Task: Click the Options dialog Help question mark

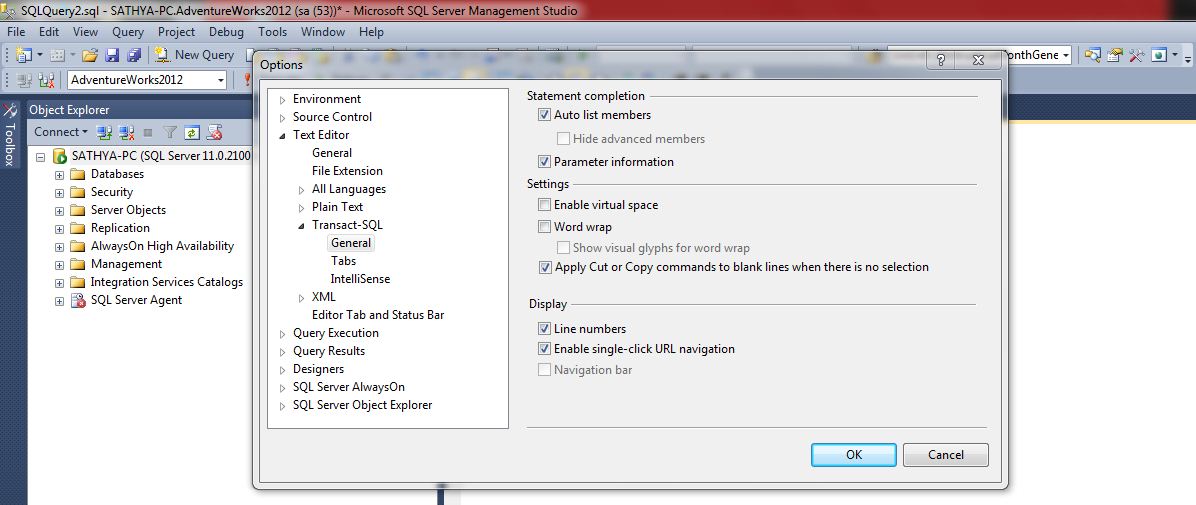Action: click(x=940, y=61)
